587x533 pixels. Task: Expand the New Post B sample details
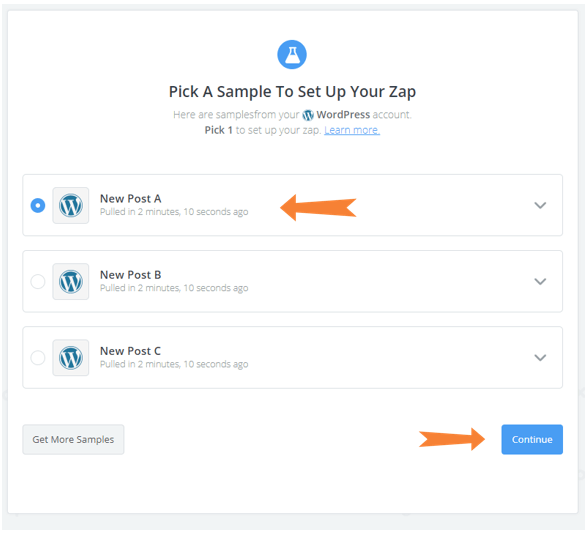pyautogui.click(x=540, y=281)
